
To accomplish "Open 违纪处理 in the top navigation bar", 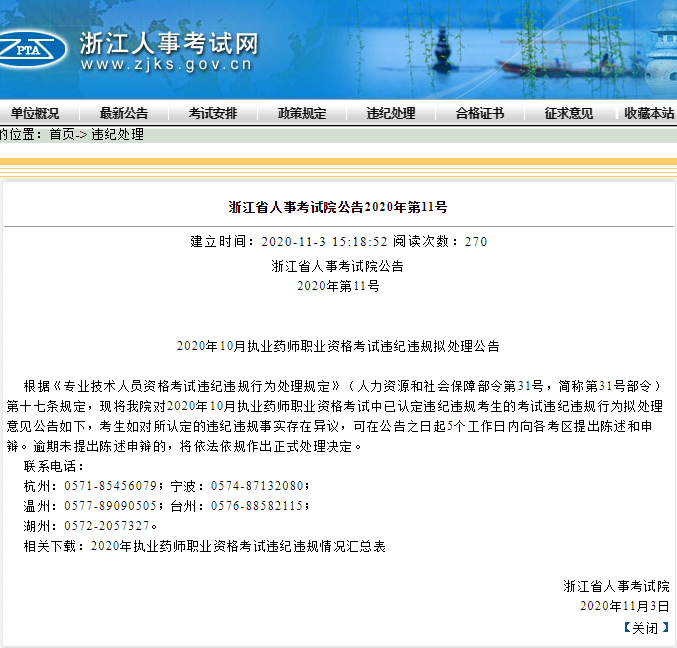I will click(x=391, y=113).
